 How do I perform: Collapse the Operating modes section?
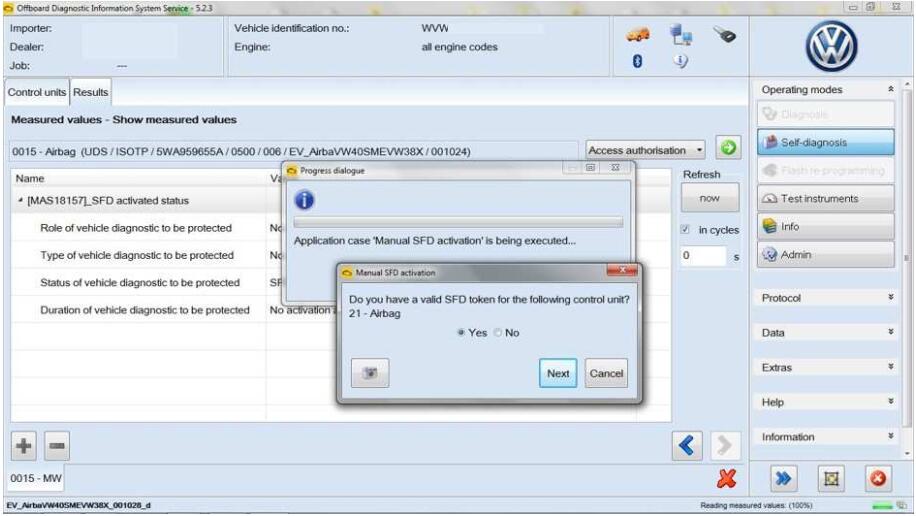(x=890, y=89)
